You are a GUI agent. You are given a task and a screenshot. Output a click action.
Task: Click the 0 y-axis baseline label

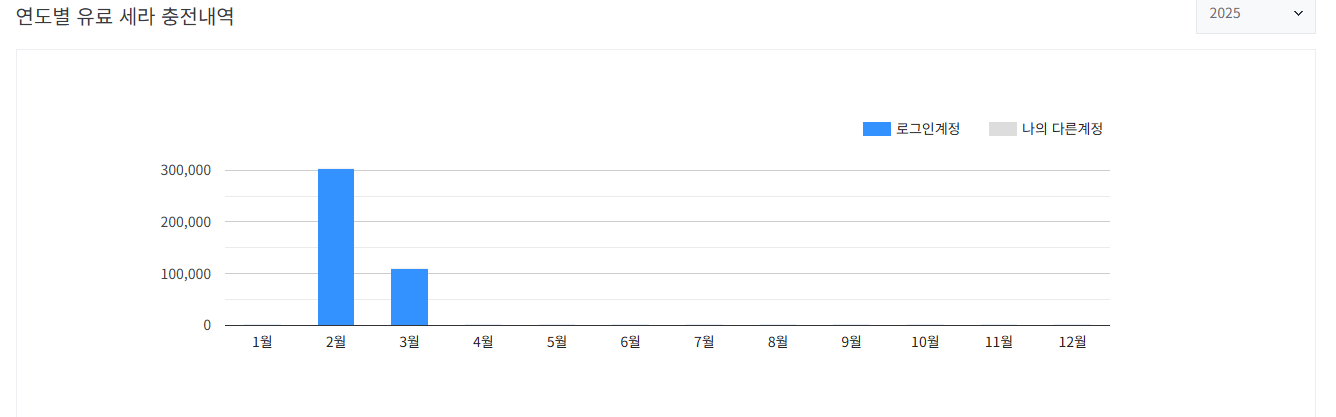click(x=207, y=325)
